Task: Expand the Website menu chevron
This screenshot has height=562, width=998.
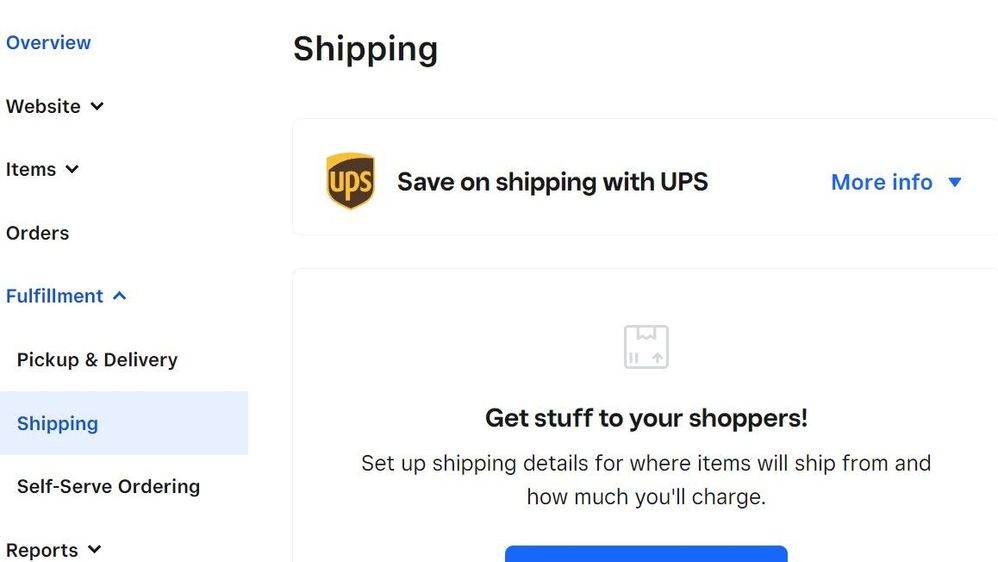Action: (97, 106)
